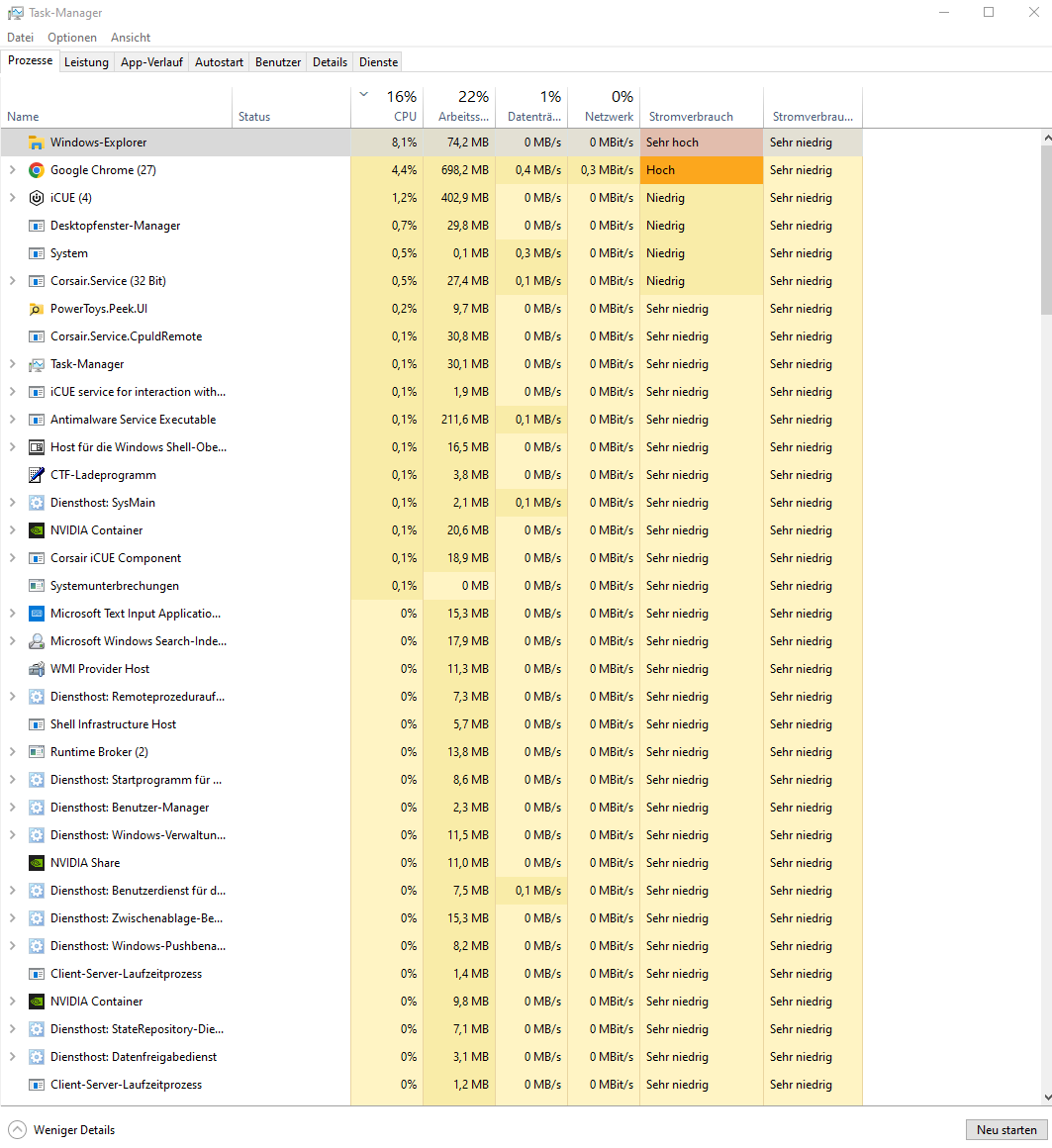Image resolution: width=1052 pixels, height=1148 pixels.
Task: Click the Microsoft Text Input Application icon
Action: click(36, 614)
